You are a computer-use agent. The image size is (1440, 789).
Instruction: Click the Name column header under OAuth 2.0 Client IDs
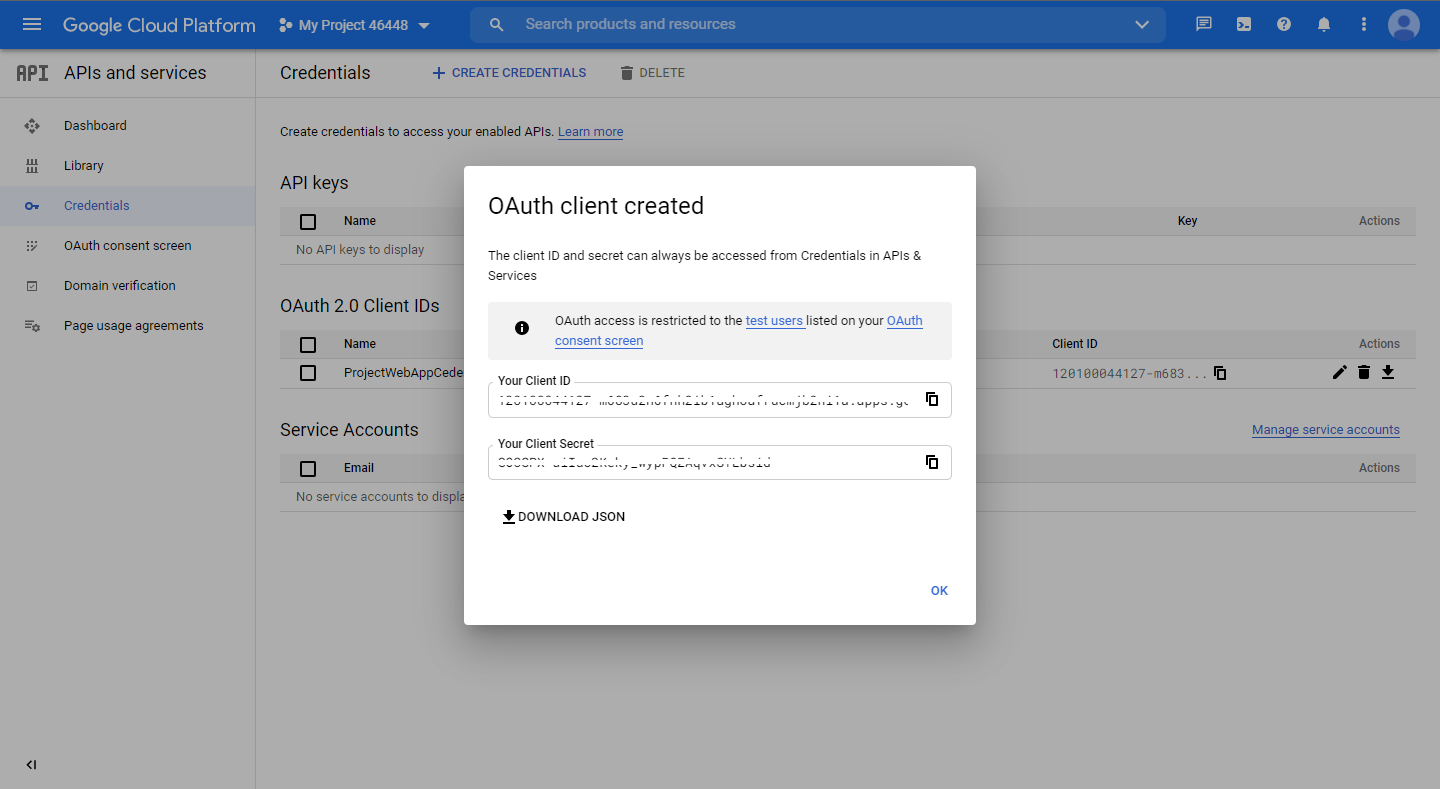(360, 344)
